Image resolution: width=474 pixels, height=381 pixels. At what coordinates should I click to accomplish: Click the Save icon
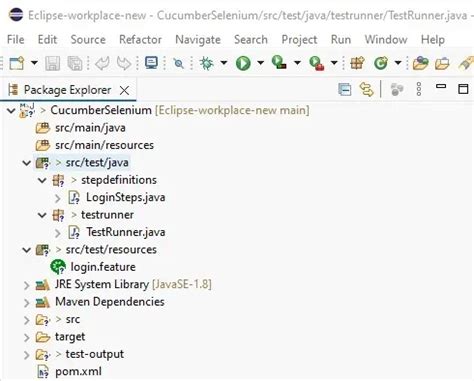[x=52, y=63]
